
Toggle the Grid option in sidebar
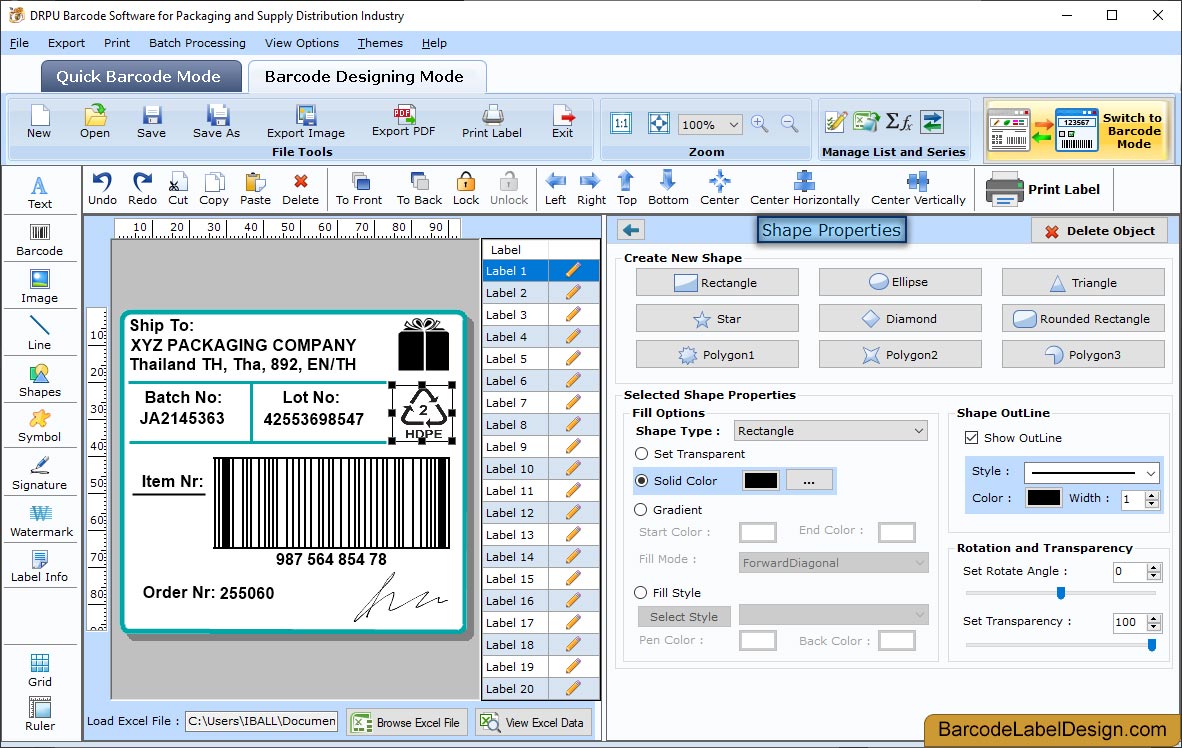[x=39, y=670]
